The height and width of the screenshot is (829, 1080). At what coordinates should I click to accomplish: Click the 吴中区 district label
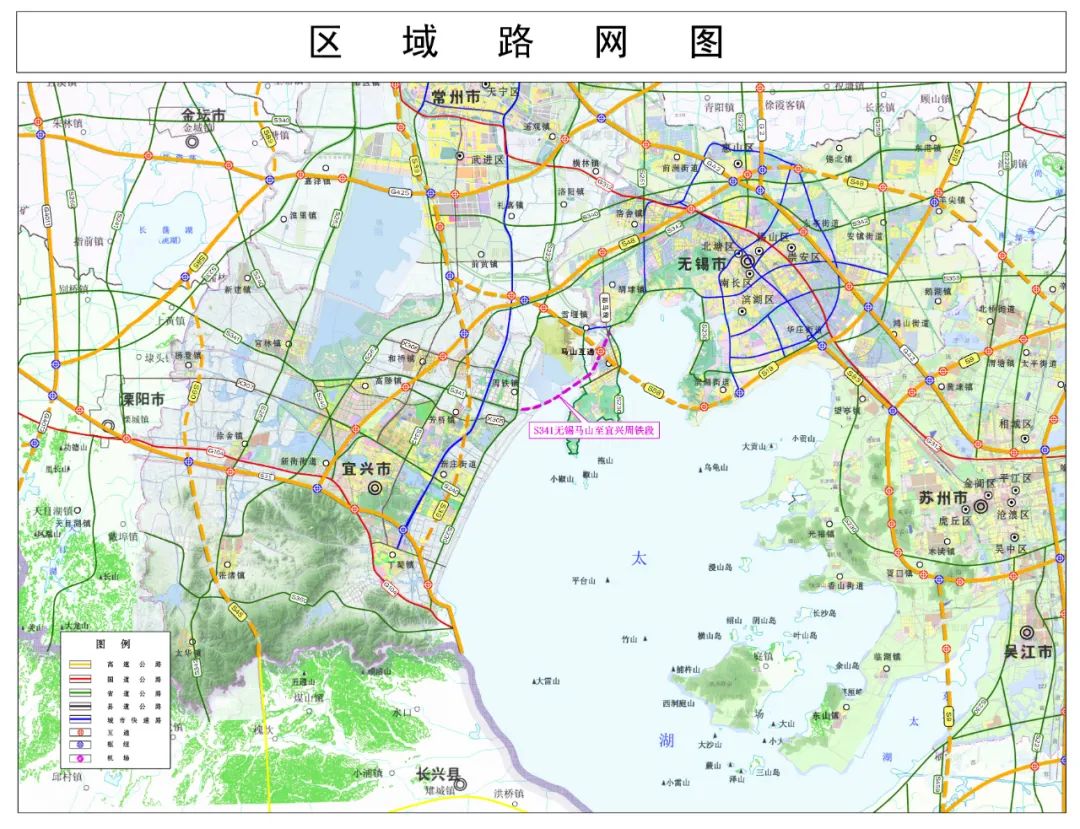tap(1010, 549)
